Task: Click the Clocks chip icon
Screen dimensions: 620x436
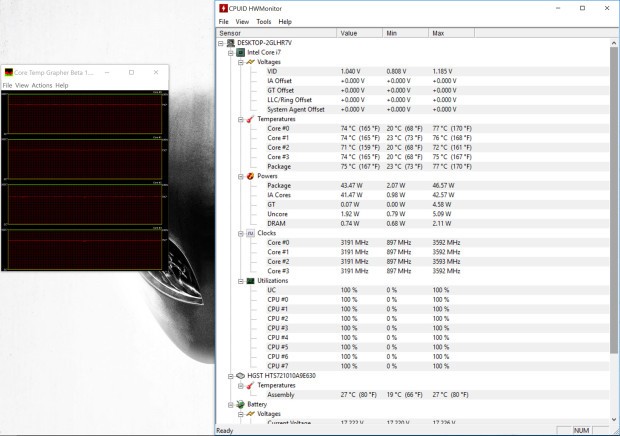Action: coord(250,233)
